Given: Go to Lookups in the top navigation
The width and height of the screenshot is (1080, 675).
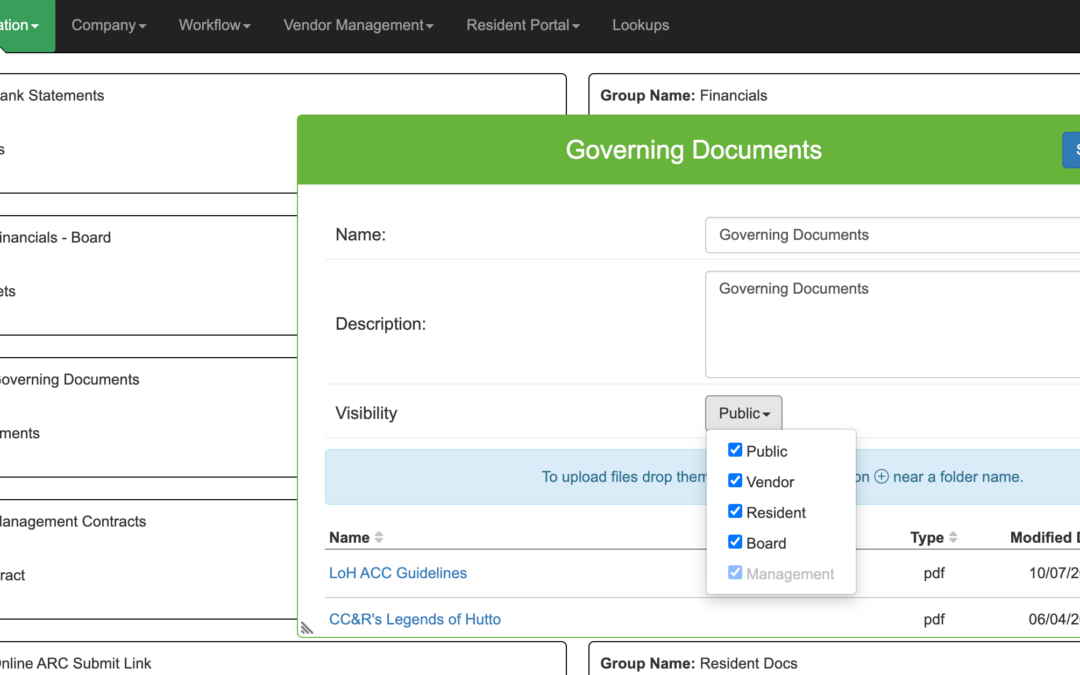Looking at the screenshot, I should click(x=640, y=25).
